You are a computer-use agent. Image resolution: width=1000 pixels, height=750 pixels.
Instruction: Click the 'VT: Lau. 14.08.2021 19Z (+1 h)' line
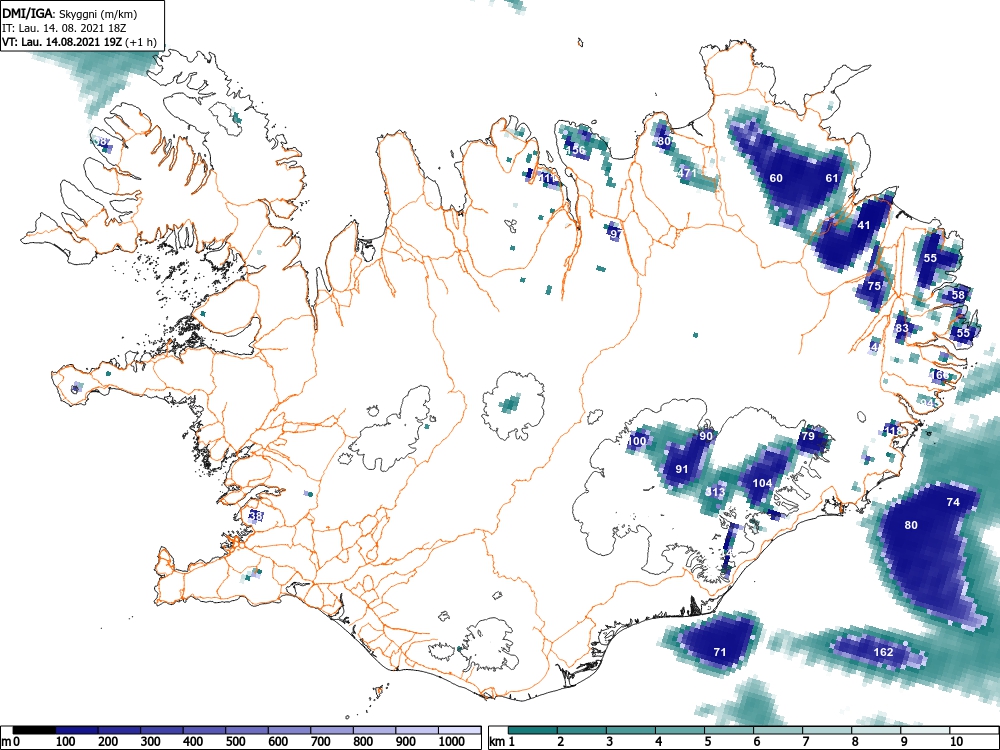[x=79, y=42]
